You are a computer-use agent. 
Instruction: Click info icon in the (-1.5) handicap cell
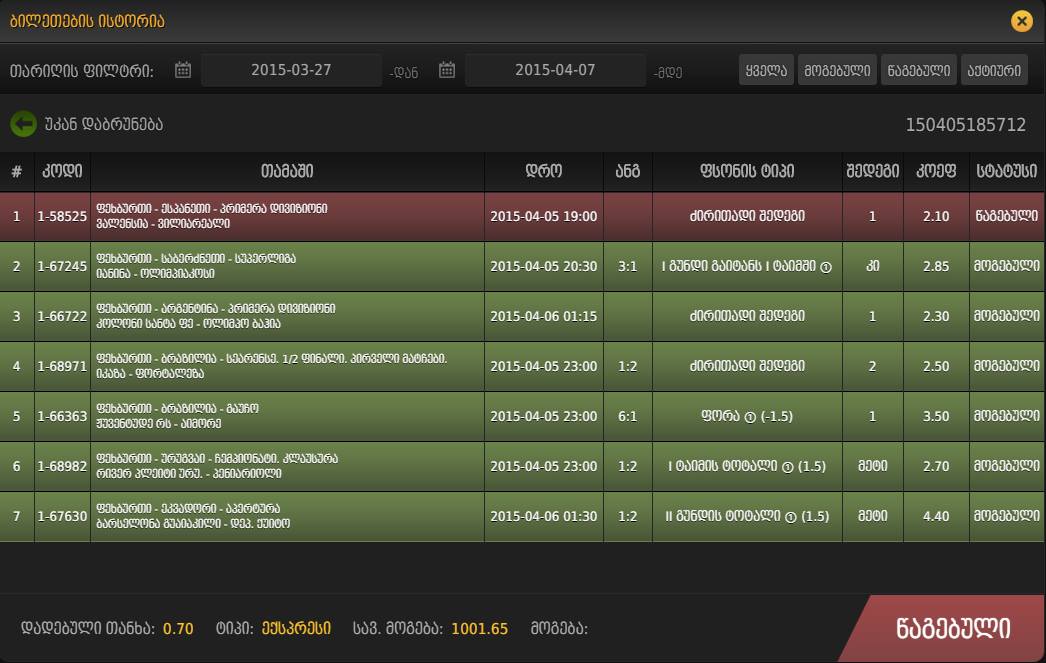click(750, 418)
